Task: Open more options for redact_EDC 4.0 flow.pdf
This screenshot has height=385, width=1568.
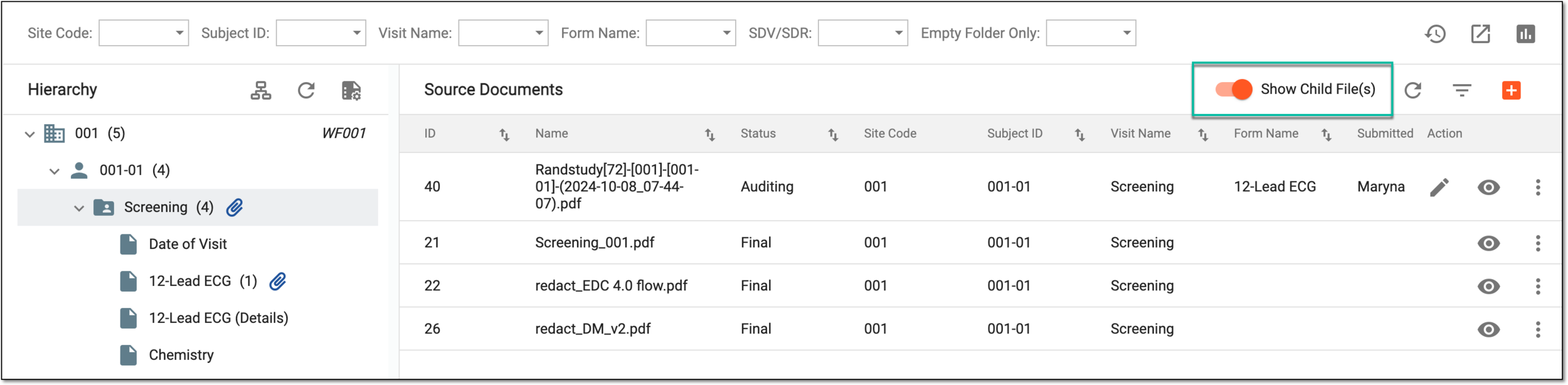Action: tap(1538, 286)
